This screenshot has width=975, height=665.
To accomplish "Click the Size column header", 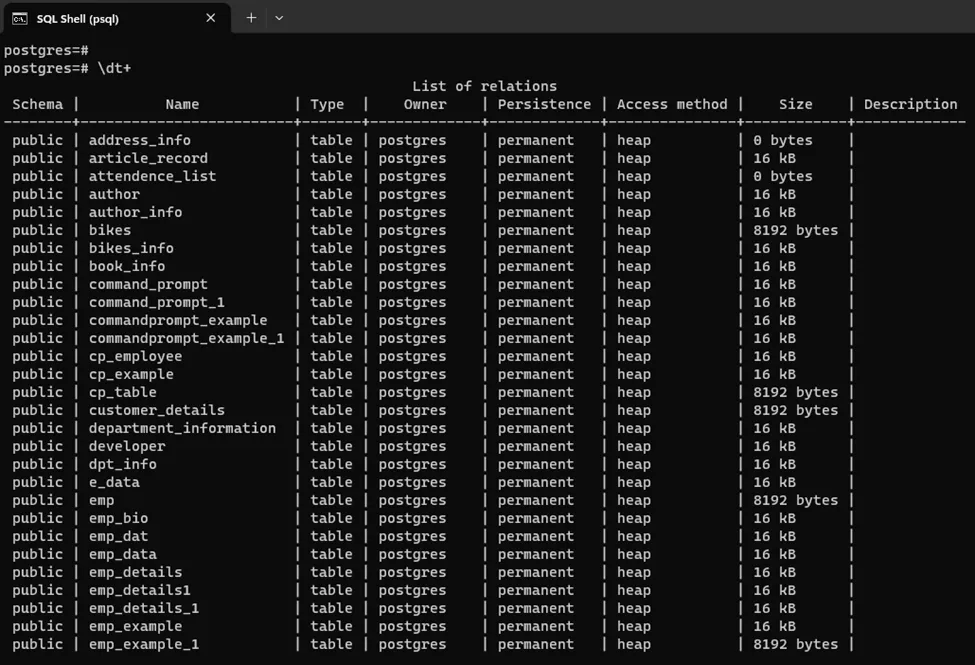I will (x=796, y=104).
